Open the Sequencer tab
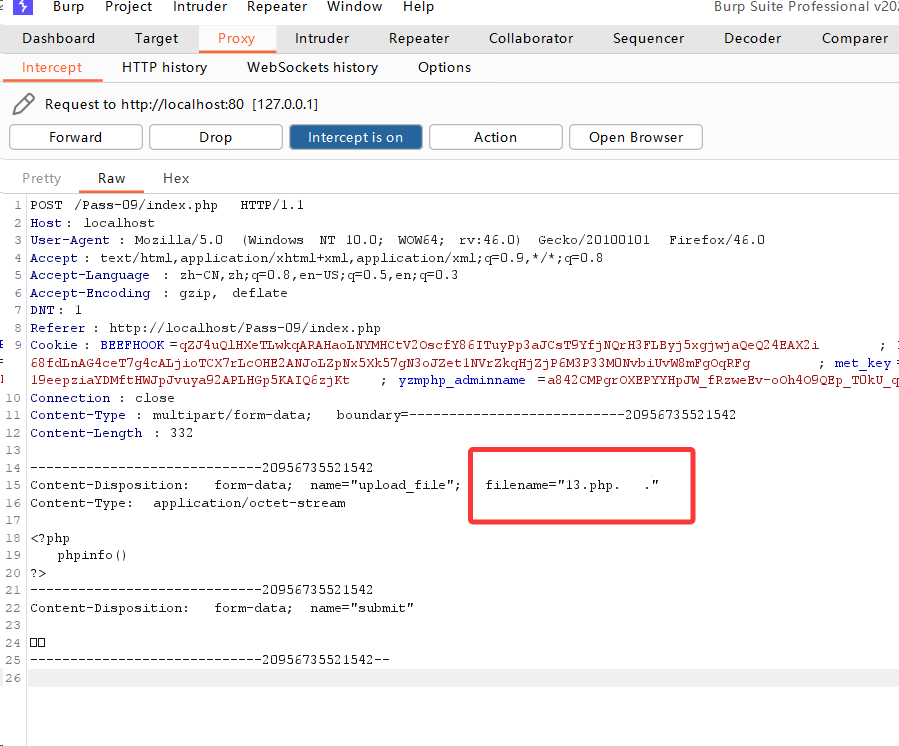 648,38
